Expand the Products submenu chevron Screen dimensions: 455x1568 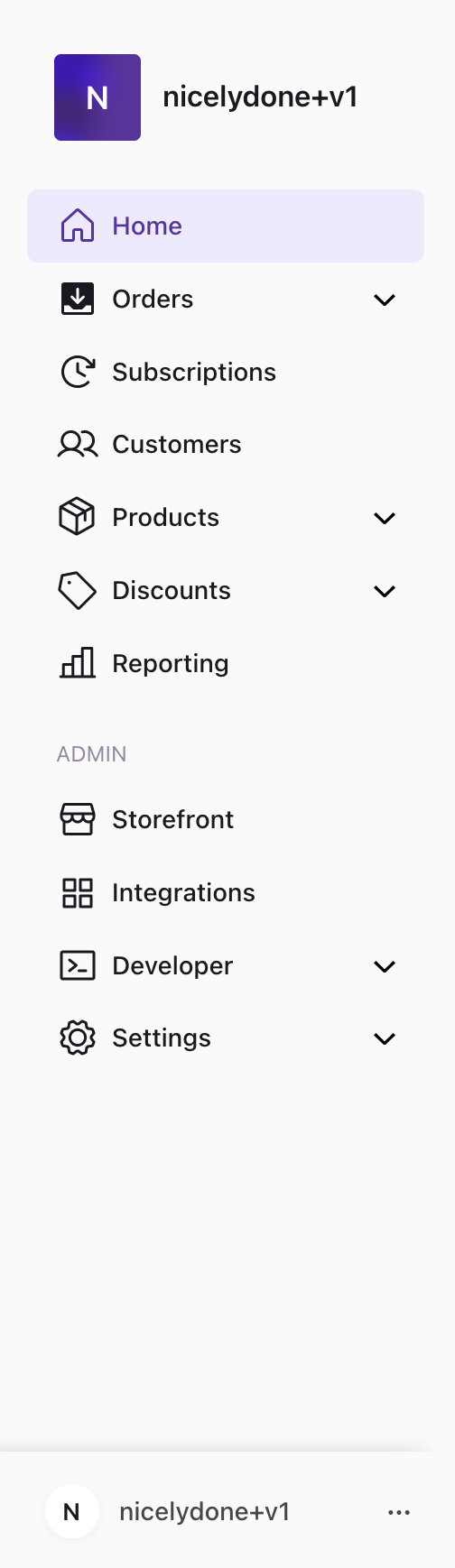pyautogui.click(x=385, y=518)
